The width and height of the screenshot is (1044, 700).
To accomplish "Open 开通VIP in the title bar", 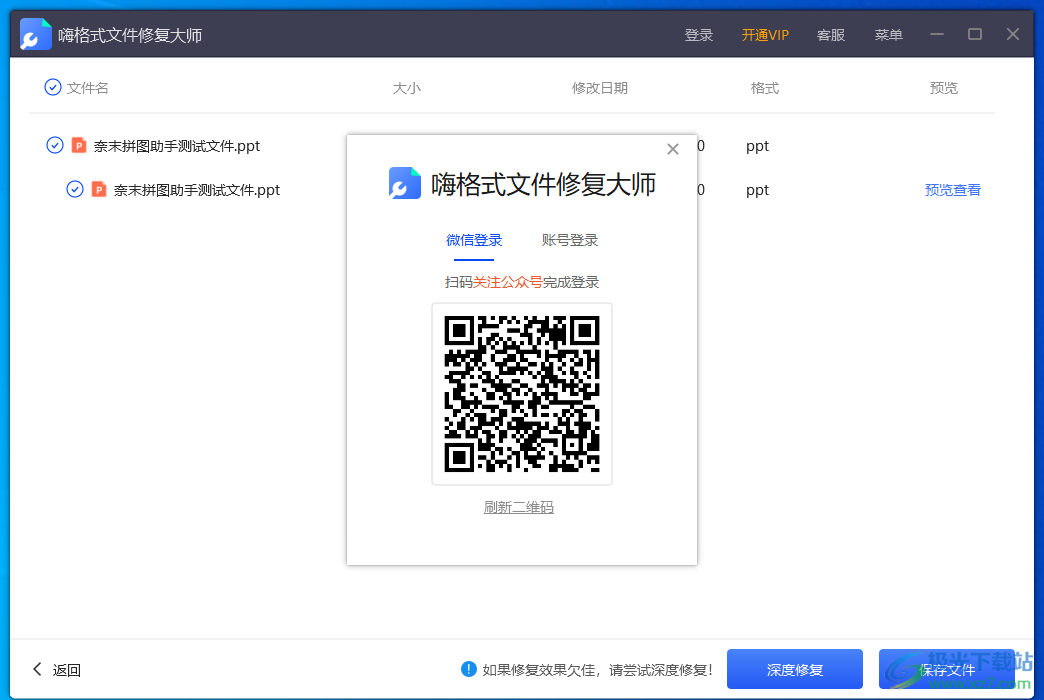I will (x=765, y=35).
